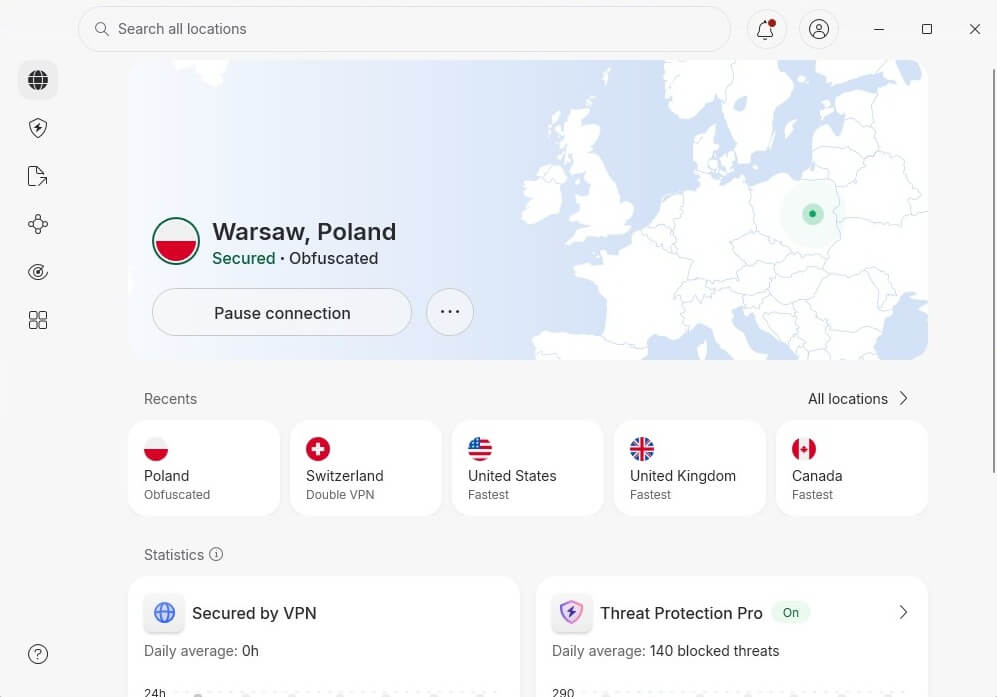Screen dimensions: 997x697
Task: Click the Threat Protection Pro shield icon
Action: point(572,613)
